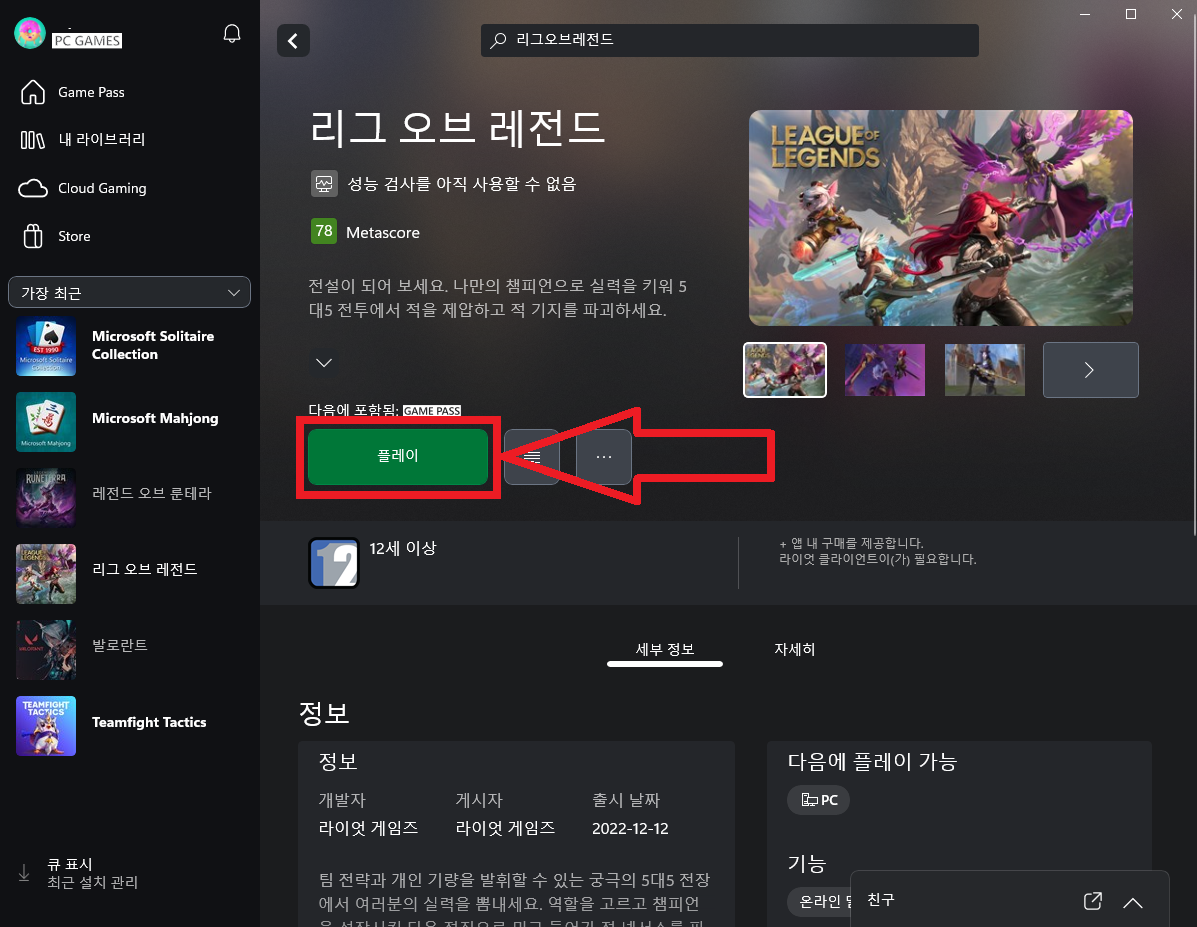Image resolution: width=1197 pixels, height=927 pixels.
Task: Click the Valorant game icon
Action: 46,649
